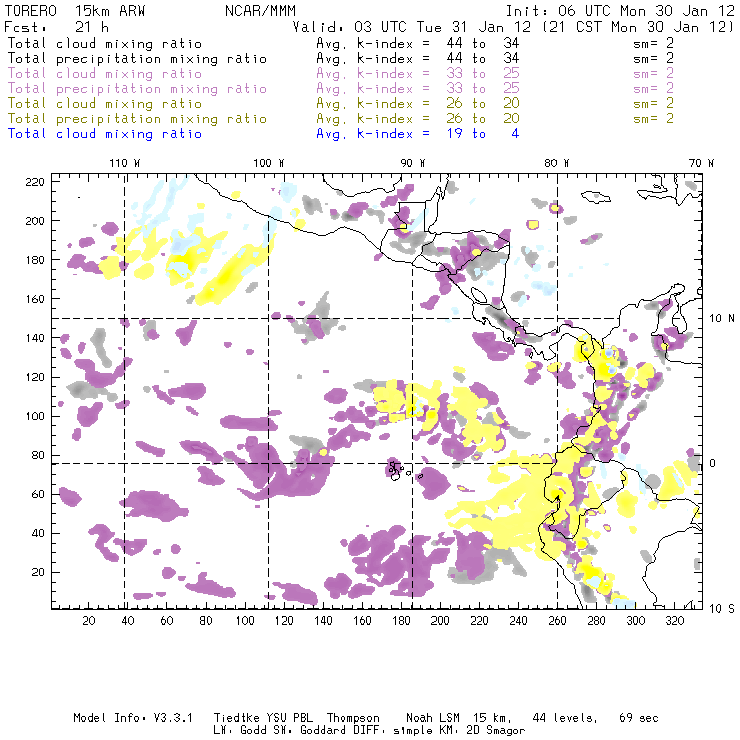Click the "60" tick on the vertical axis
This screenshot has height=740, width=740.
[x=39, y=494]
